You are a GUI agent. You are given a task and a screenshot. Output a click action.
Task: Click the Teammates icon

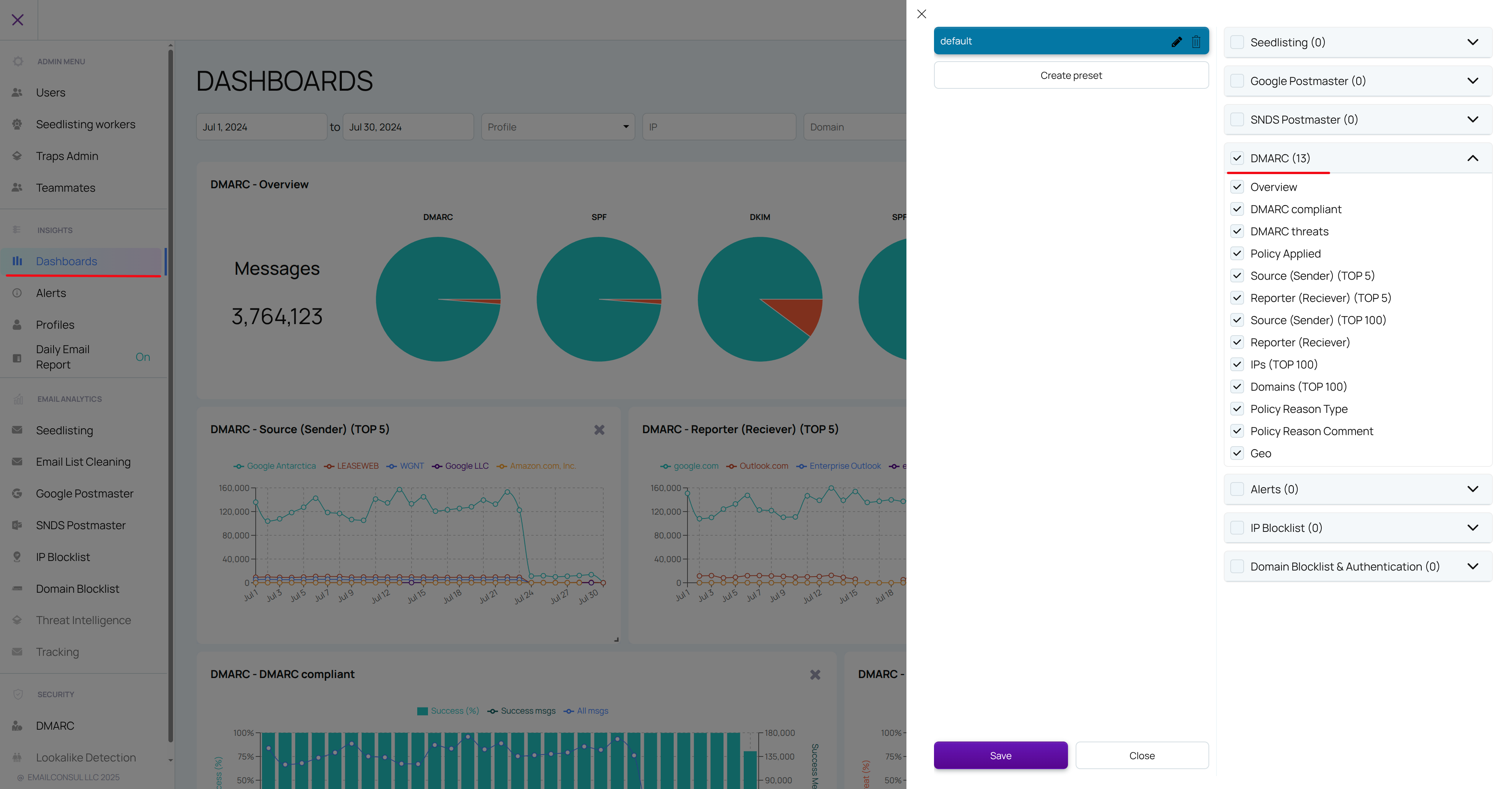[x=17, y=187]
